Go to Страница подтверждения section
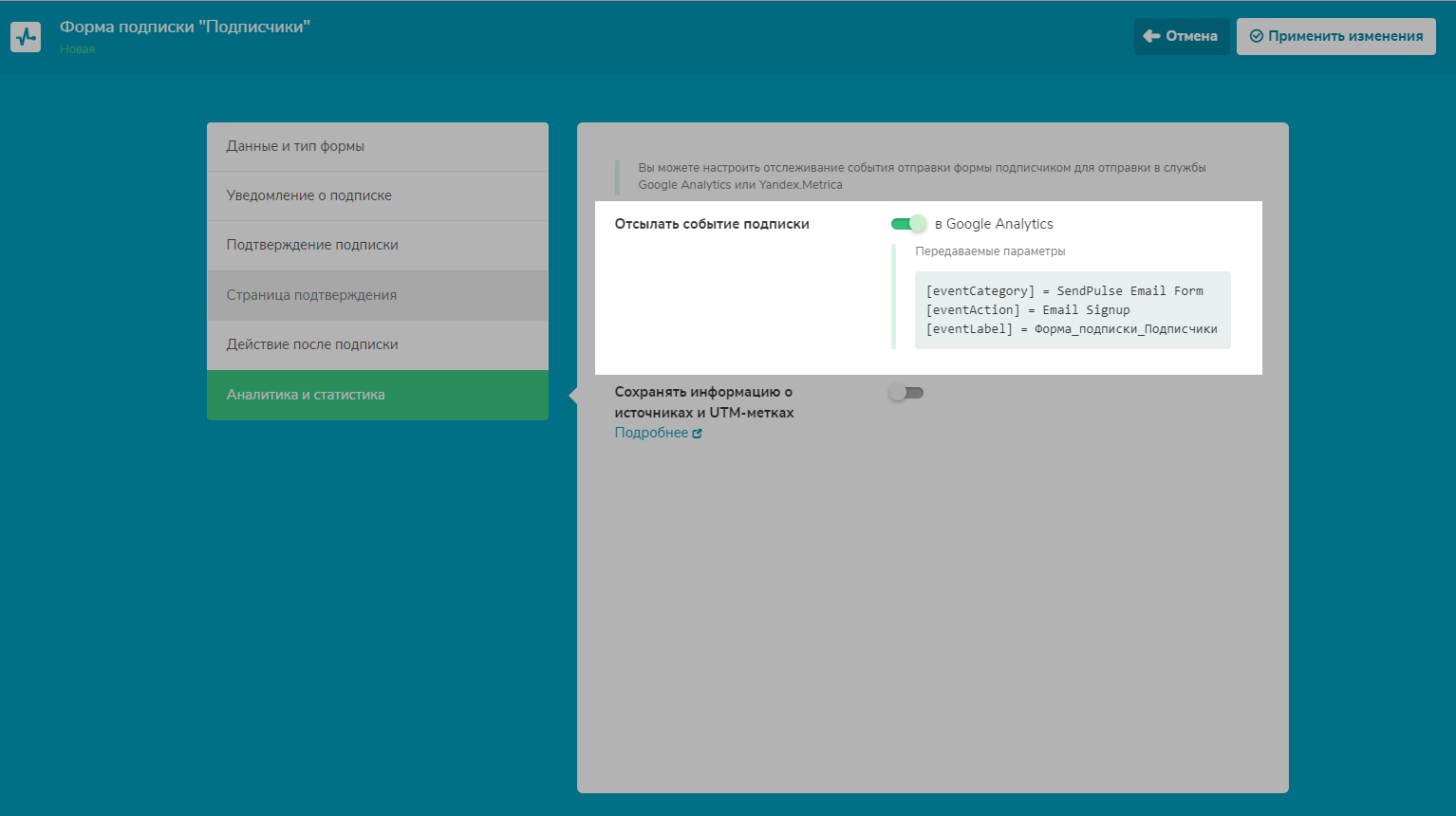Image resolution: width=1456 pixels, height=816 pixels. 378,295
